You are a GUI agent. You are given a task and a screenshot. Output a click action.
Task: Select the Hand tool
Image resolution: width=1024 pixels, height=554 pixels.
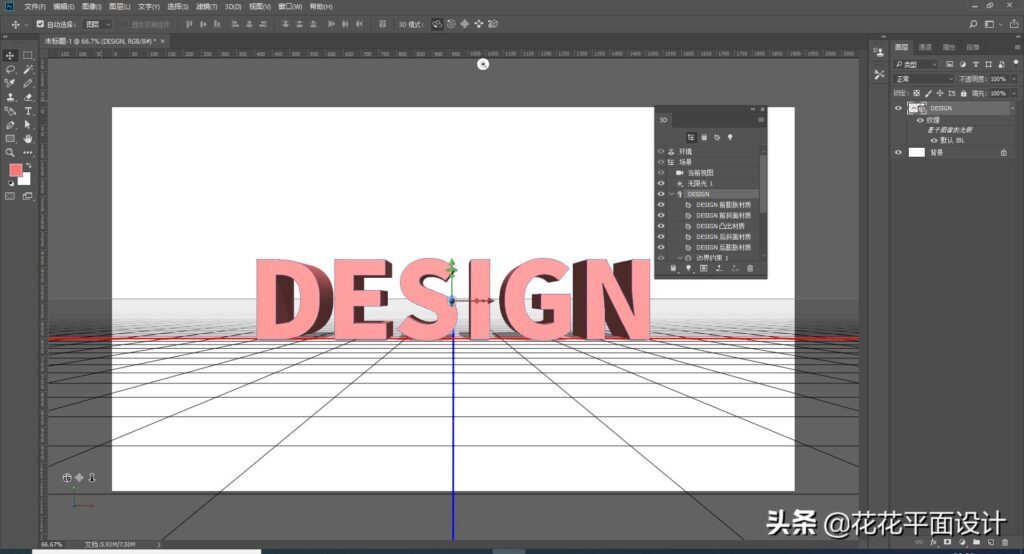28,138
